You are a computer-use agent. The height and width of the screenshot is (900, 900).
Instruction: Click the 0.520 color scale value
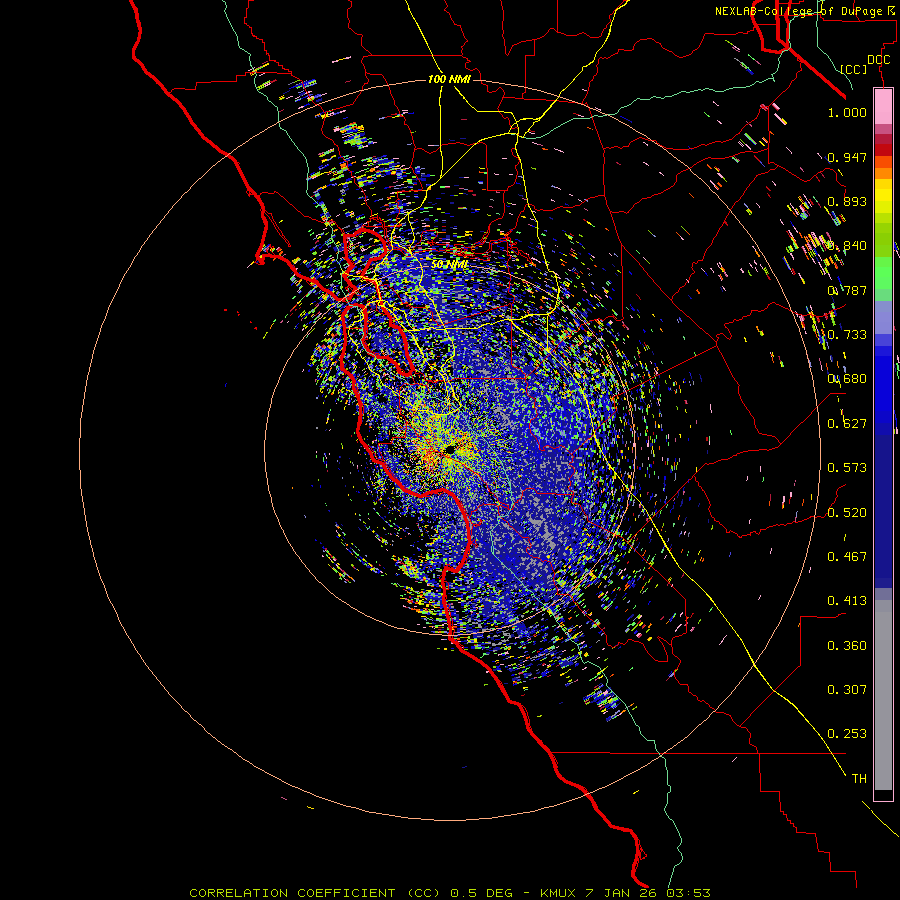pyautogui.click(x=847, y=513)
